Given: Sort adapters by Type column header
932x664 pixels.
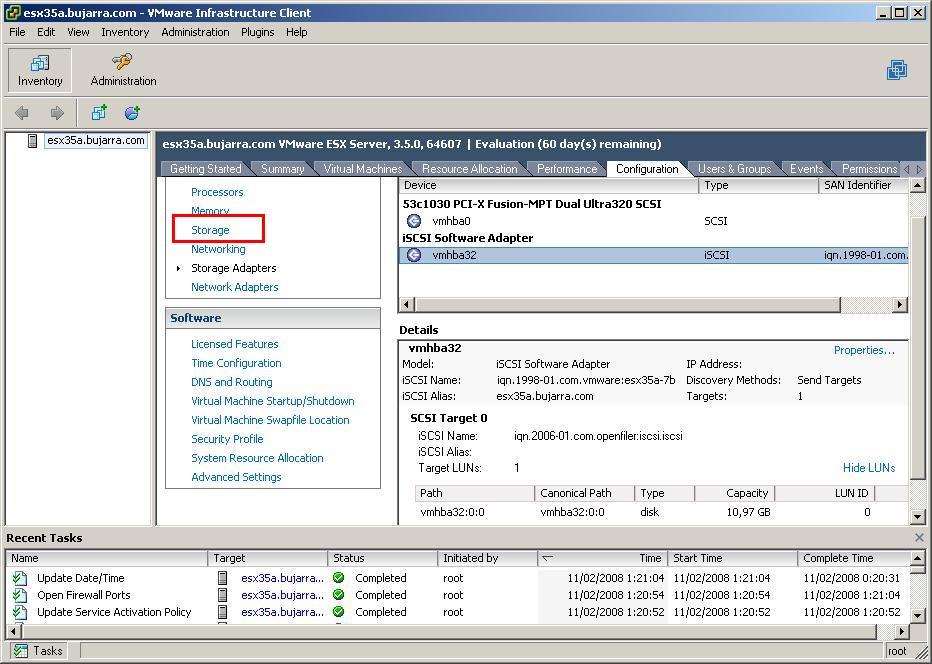Looking at the screenshot, I should [x=759, y=185].
